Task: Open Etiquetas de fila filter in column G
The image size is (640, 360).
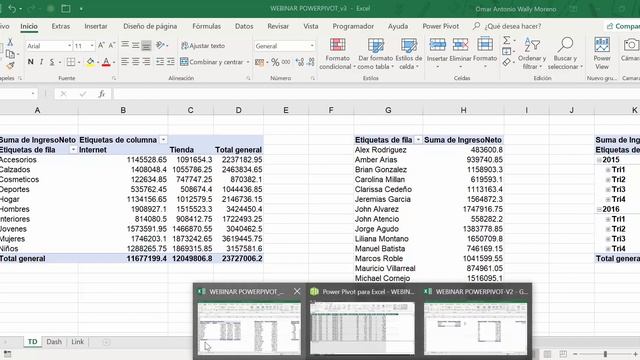Action: pos(418,140)
